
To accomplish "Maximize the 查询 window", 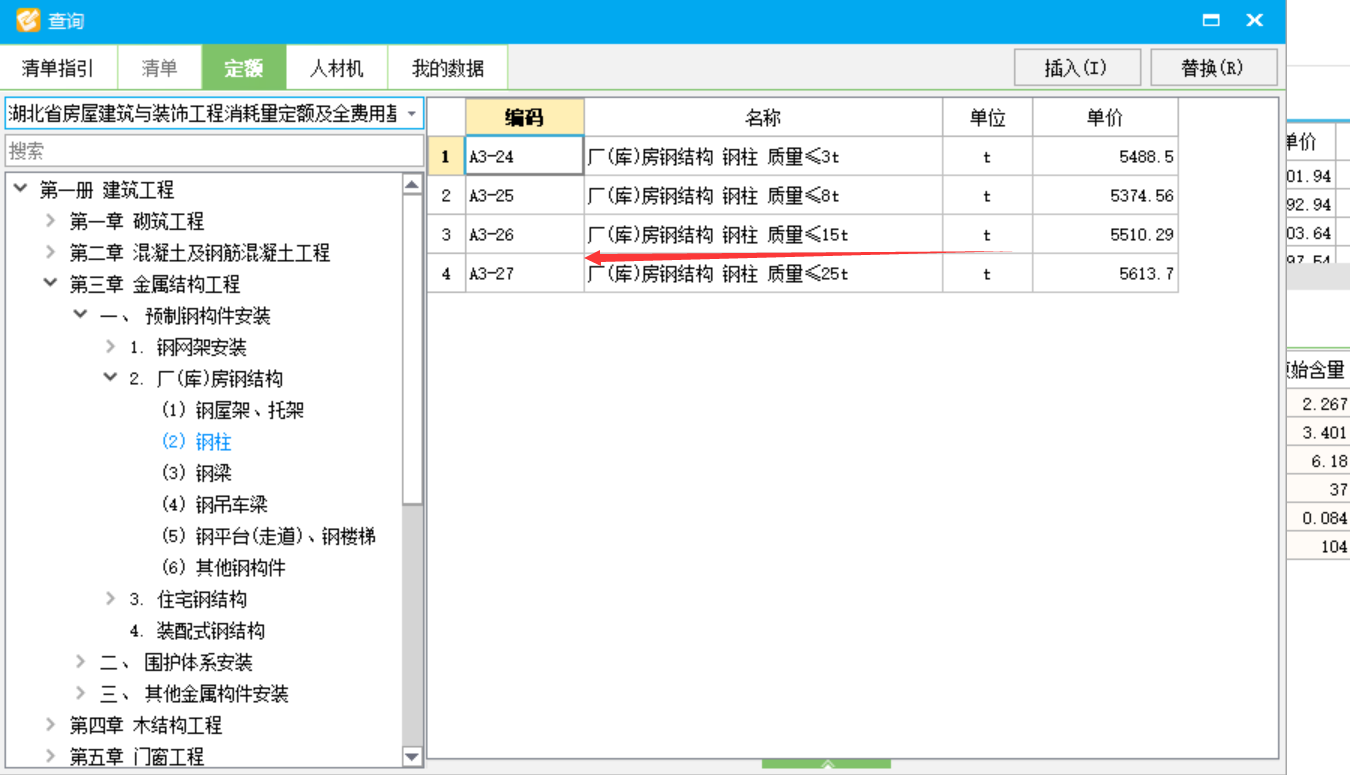I will (x=1211, y=20).
